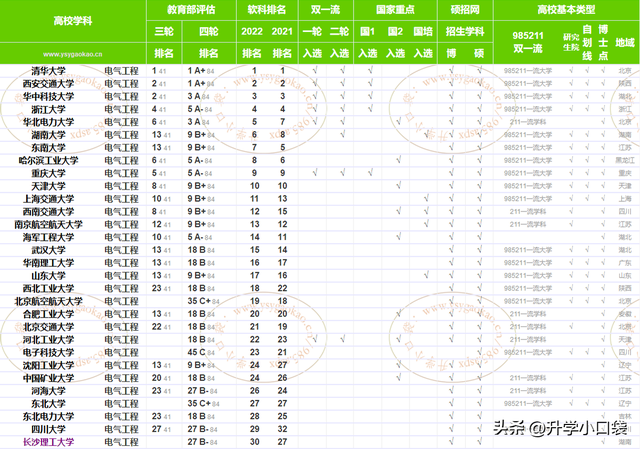Image resolution: width=640 pixels, height=449 pixels.
Task: Select the 华北电力大学 cell
Action: click(x=48, y=122)
